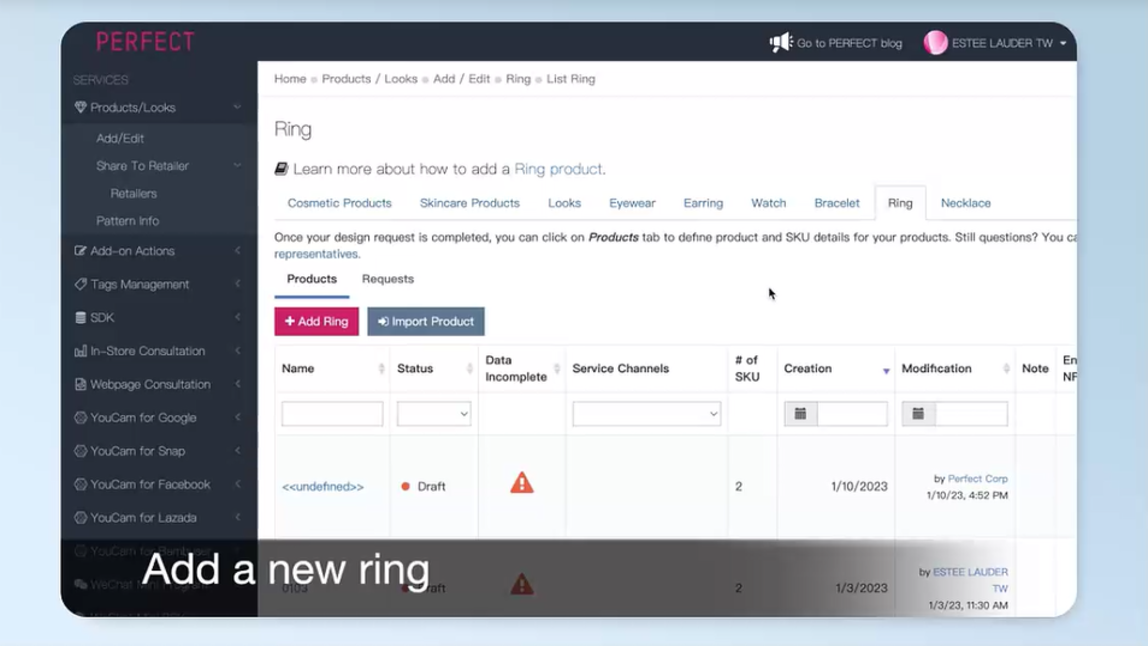1148x646 pixels.
Task: Focus the Modification date filter field
Action: coord(971,414)
